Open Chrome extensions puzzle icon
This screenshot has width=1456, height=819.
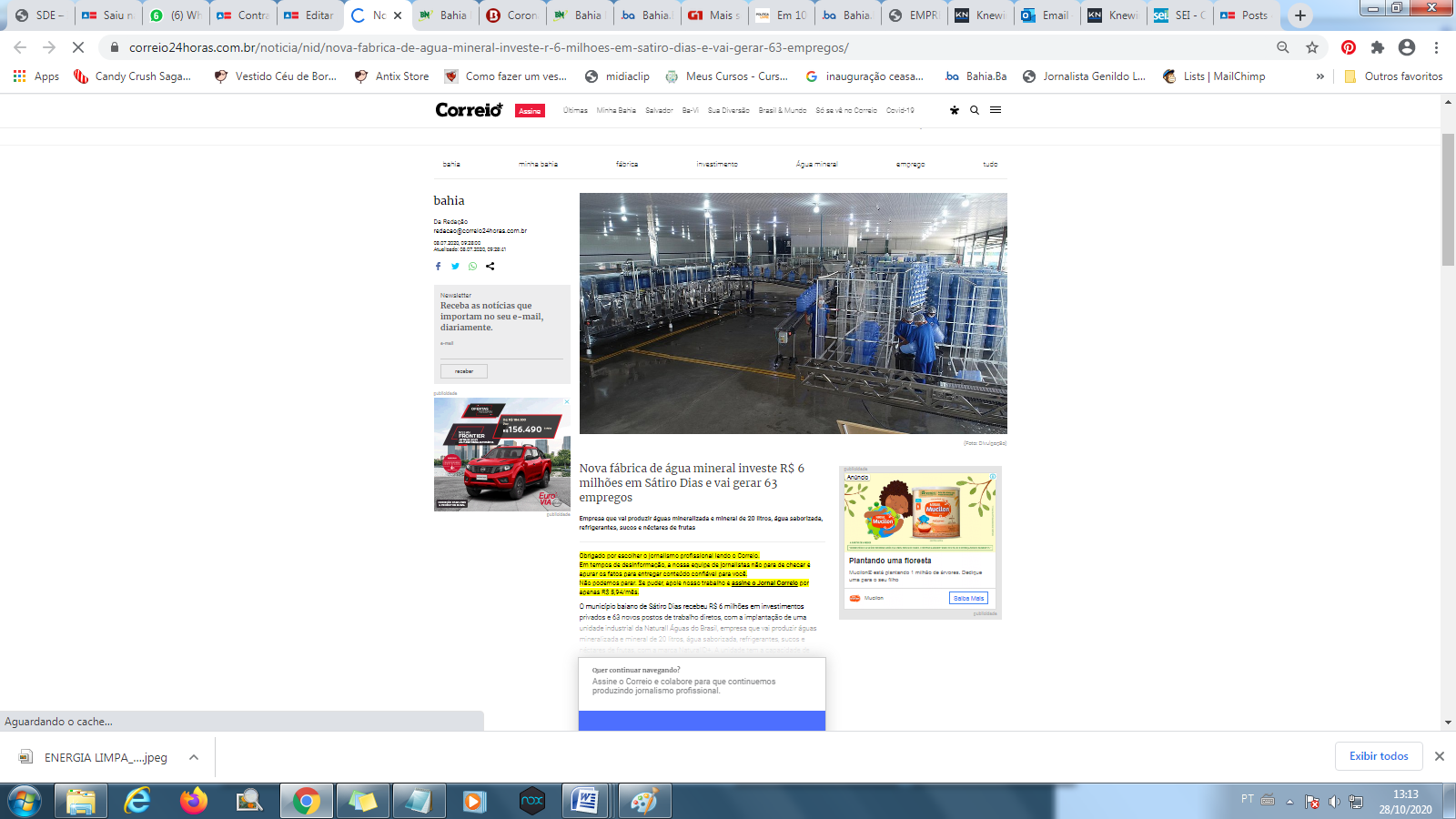[1378, 47]
